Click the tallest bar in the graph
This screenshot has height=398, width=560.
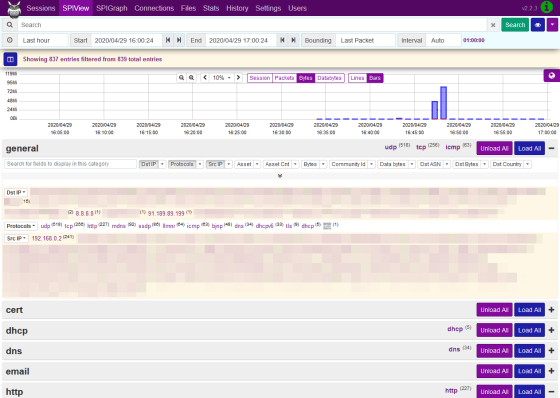click(443, 103)
